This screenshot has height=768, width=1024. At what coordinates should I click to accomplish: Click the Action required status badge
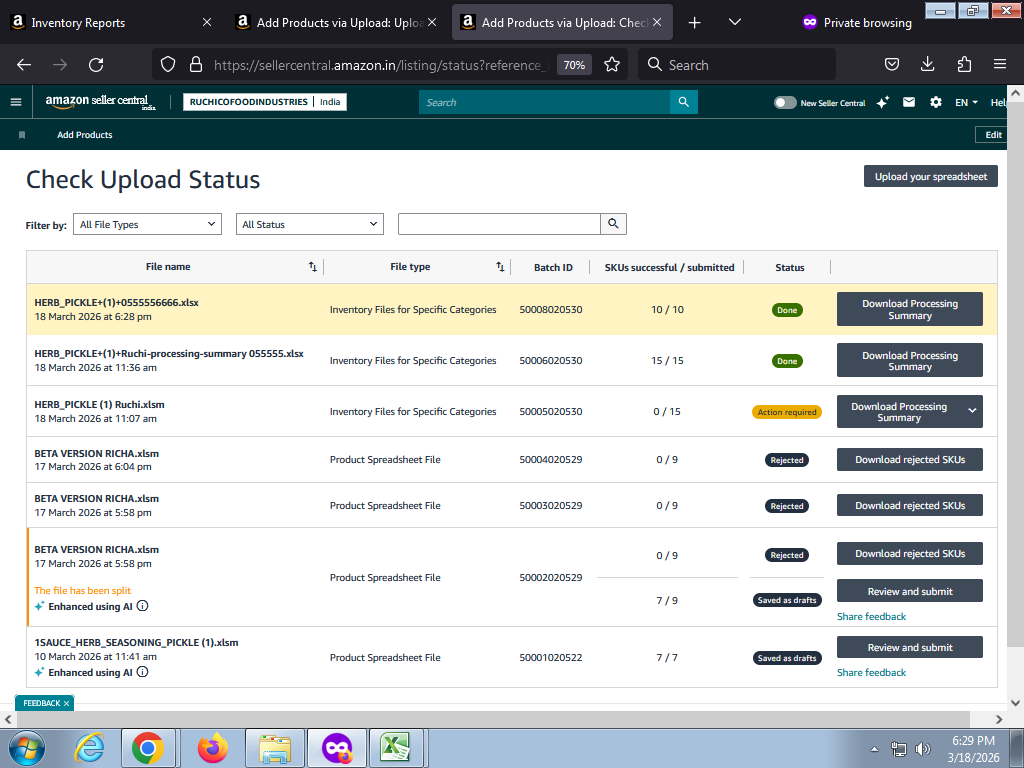tap(787, 412)
